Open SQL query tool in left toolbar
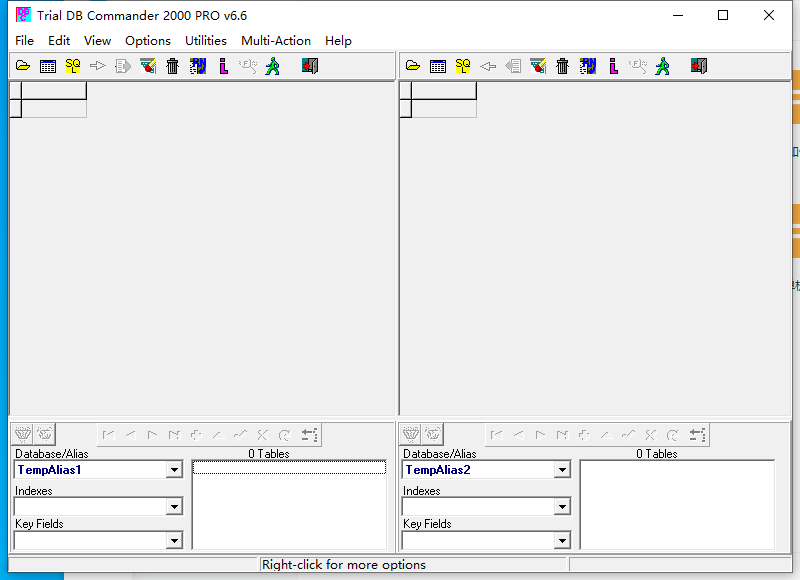Viewport: 800px width, 580px height. click(x=73, y=66)
